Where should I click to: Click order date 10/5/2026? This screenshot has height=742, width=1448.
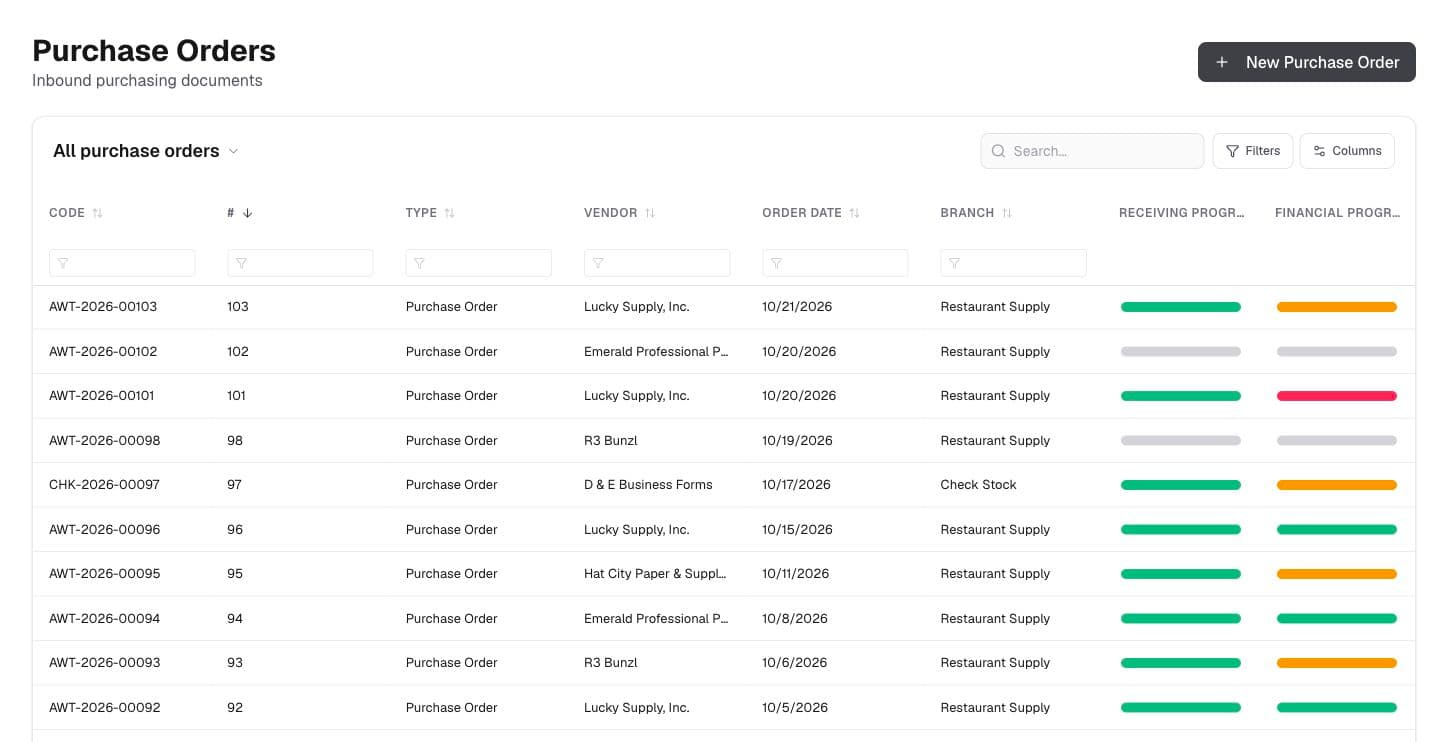pyautogui.click(x=795, y=707)
